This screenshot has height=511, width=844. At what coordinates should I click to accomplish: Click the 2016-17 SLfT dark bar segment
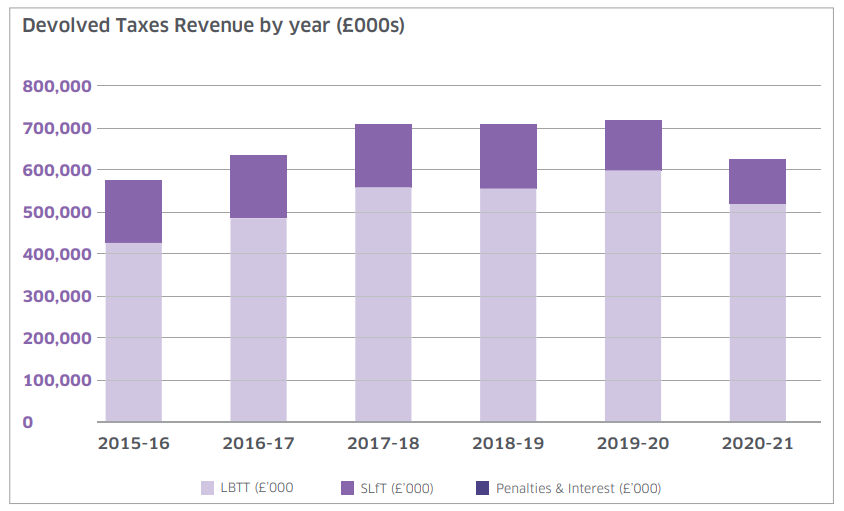point(258,187)
